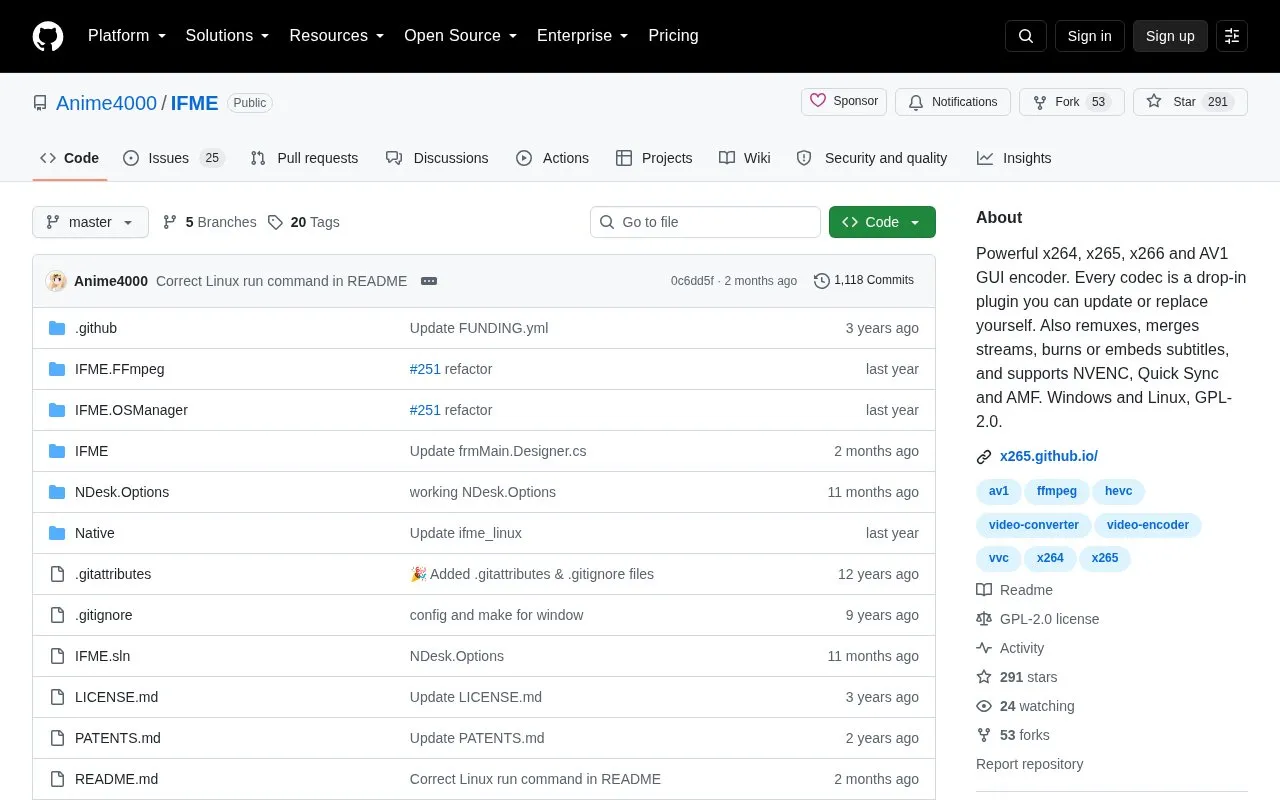1280x800 pixels.
Task: Open the 5 Branches link
Action: [209, 222]
